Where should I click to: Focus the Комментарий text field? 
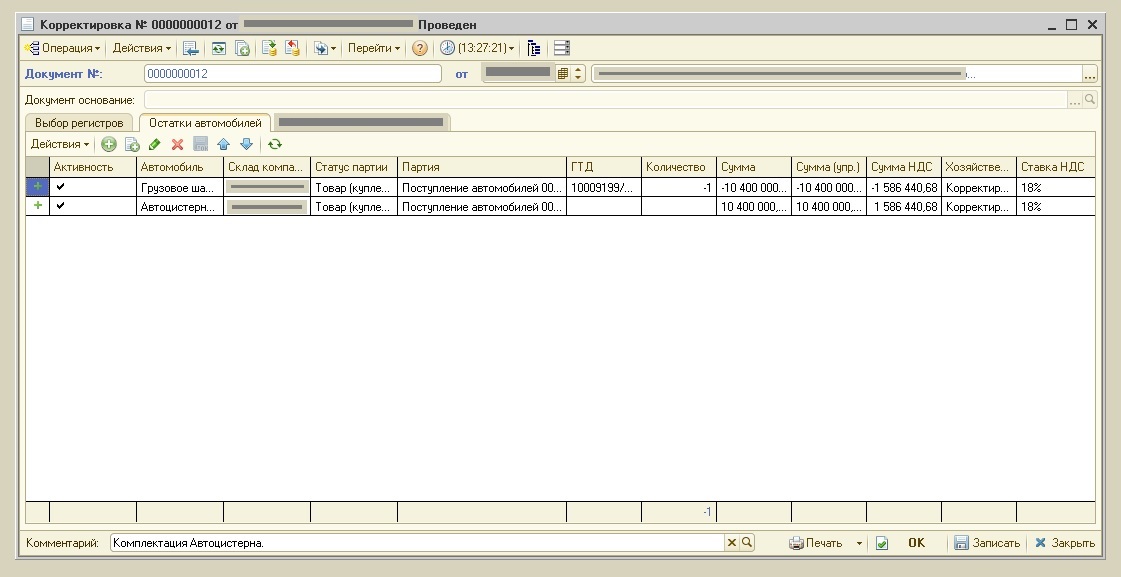pos(418,543)
